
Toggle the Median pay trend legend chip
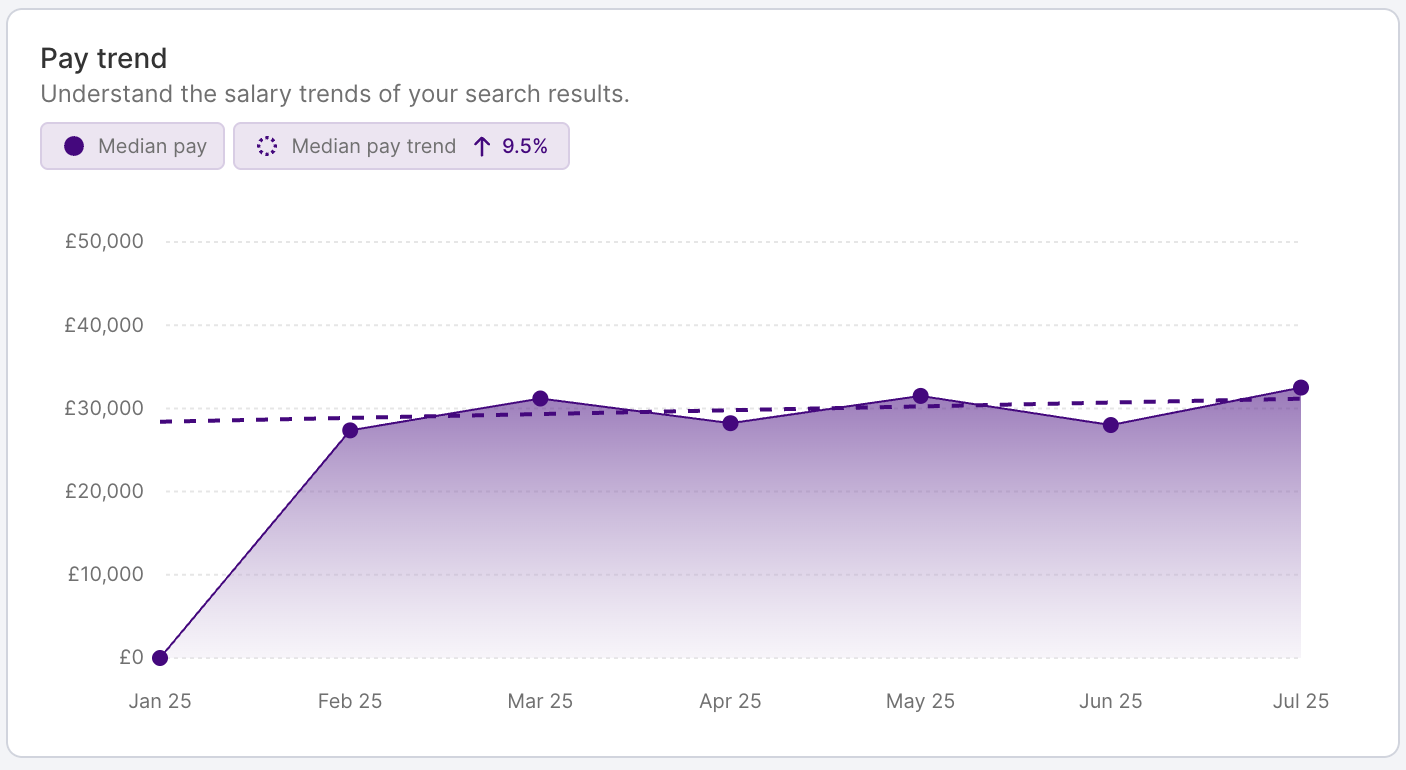click(401, 146)
